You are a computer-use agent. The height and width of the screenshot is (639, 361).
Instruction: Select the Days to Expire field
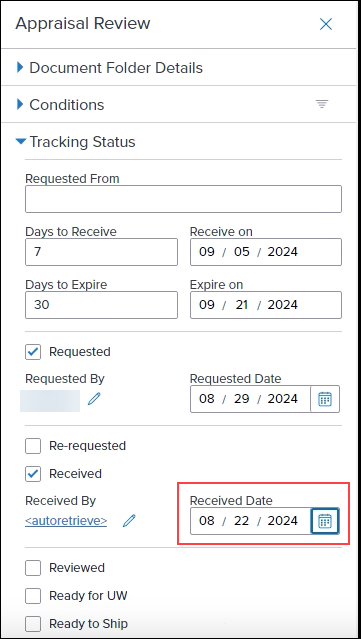coord(101,305)
